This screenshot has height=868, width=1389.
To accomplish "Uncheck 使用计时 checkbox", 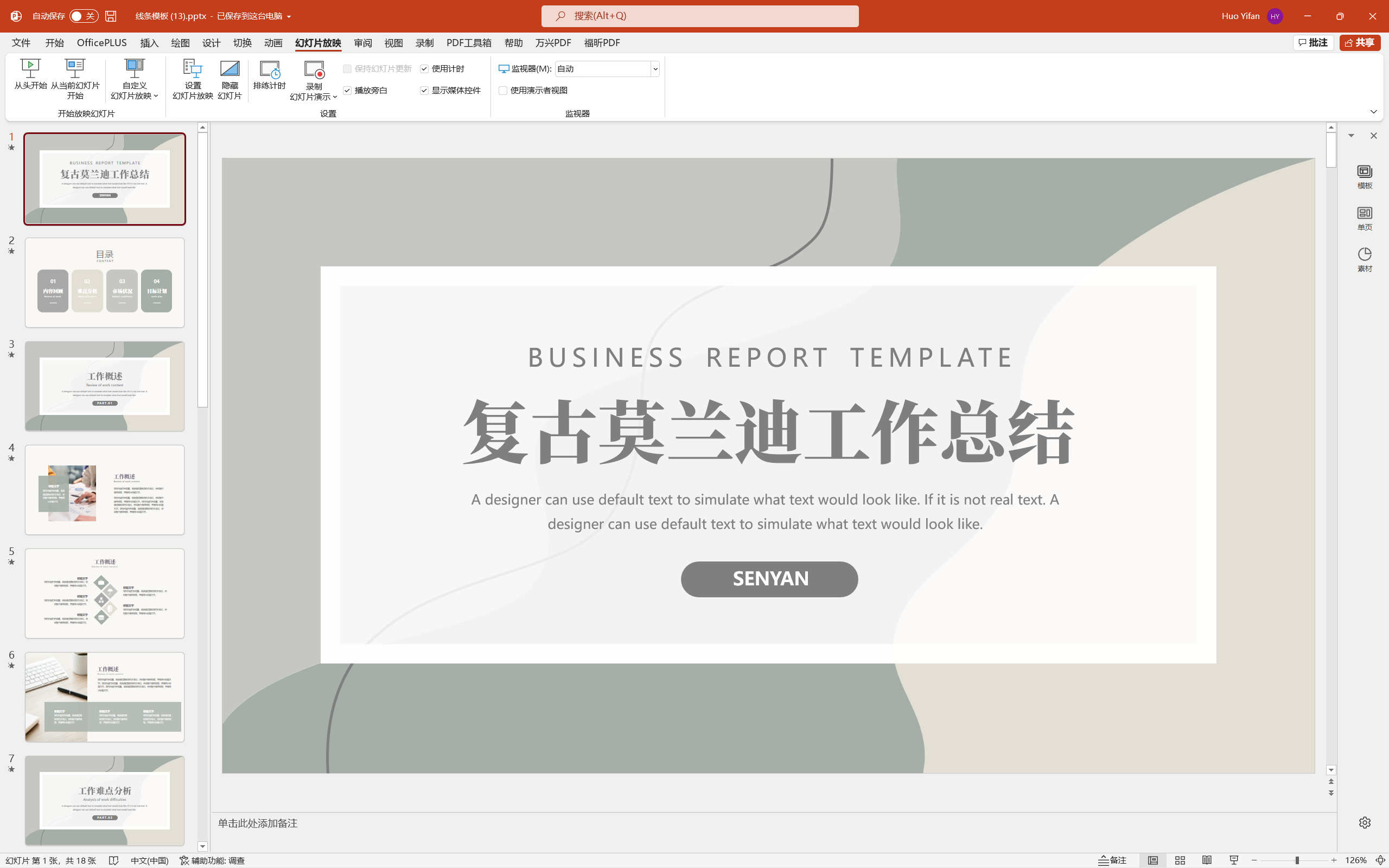I will pyautogui.click(x=424, y=69).
